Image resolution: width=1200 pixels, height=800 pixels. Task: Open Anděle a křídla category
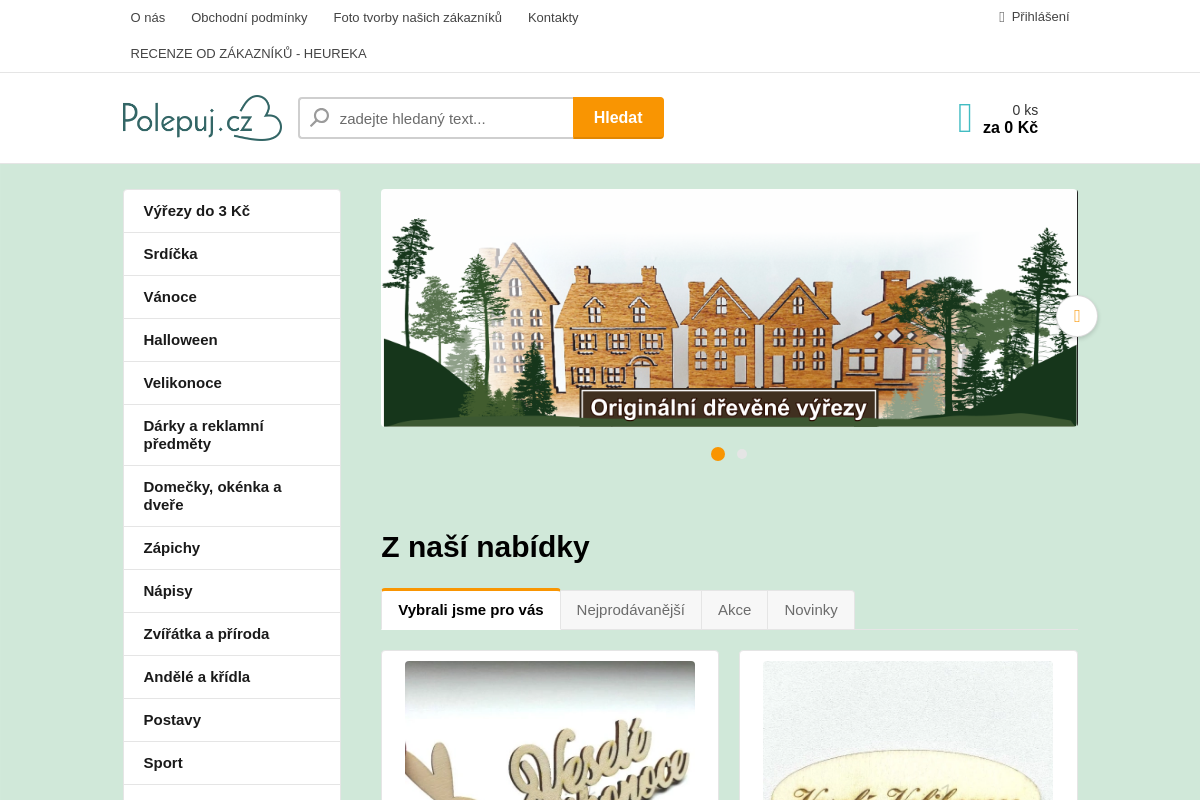pyautogui.click(x=232, y=677)
